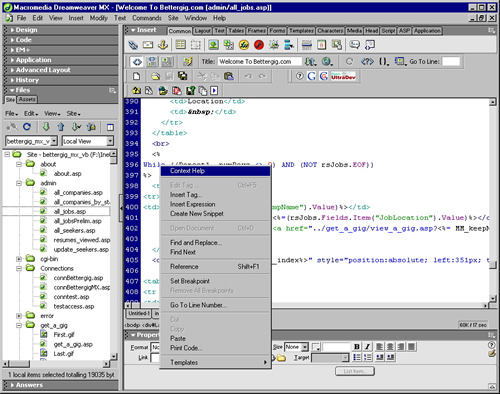Click the Save All icon
Viewport: 500px width, 394px height.
[x=182, y=76]
